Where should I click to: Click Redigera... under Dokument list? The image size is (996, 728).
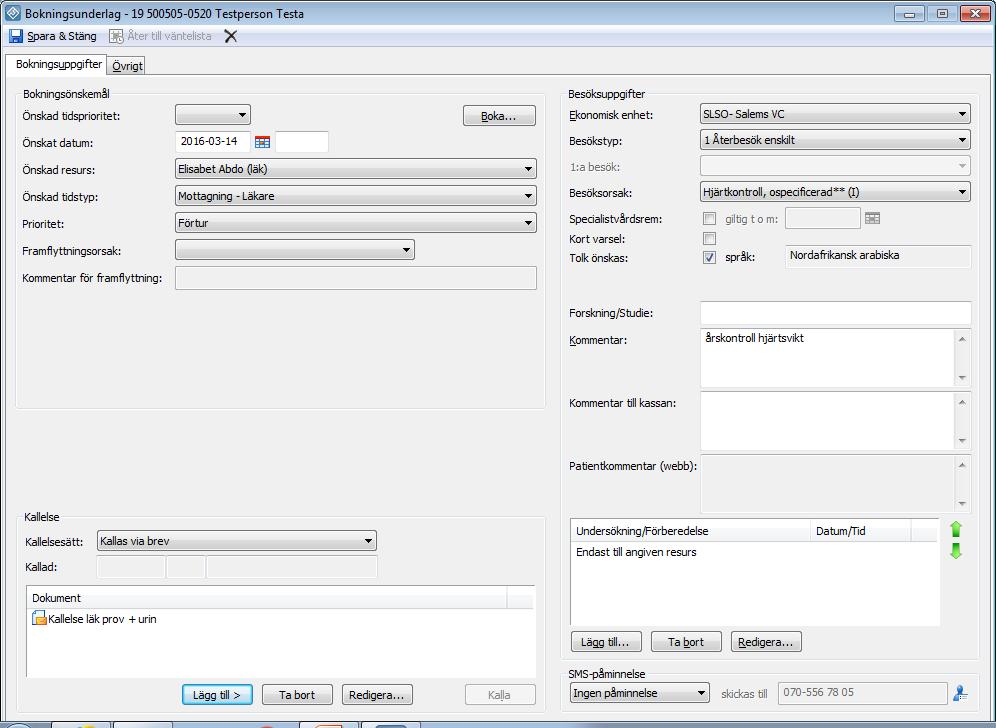(377, 694)
